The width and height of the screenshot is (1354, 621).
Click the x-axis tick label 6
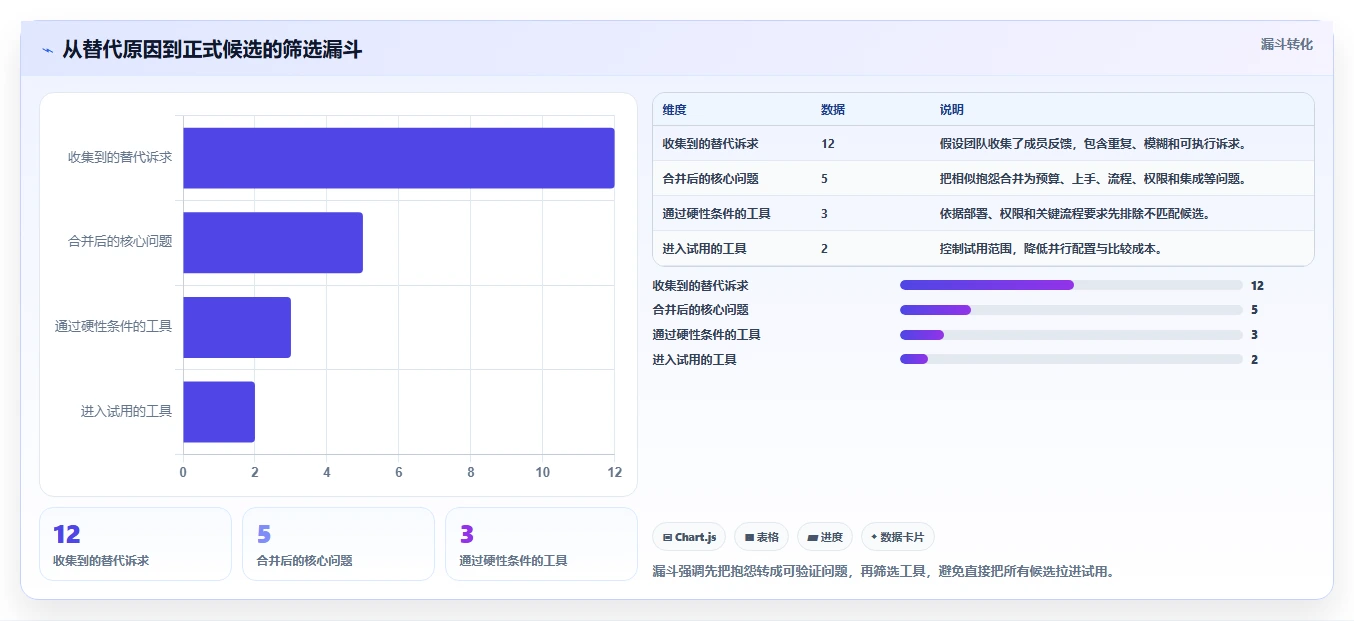click(399, 472)
